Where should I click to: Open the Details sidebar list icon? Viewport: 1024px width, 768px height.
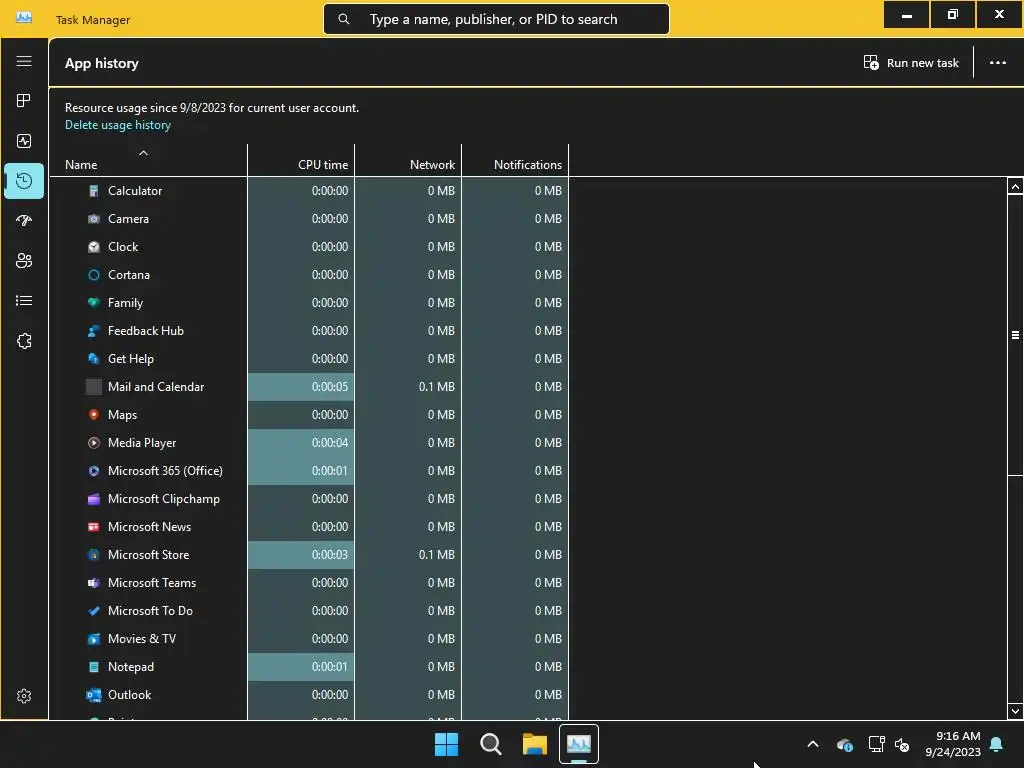click(x=24, y=301)
